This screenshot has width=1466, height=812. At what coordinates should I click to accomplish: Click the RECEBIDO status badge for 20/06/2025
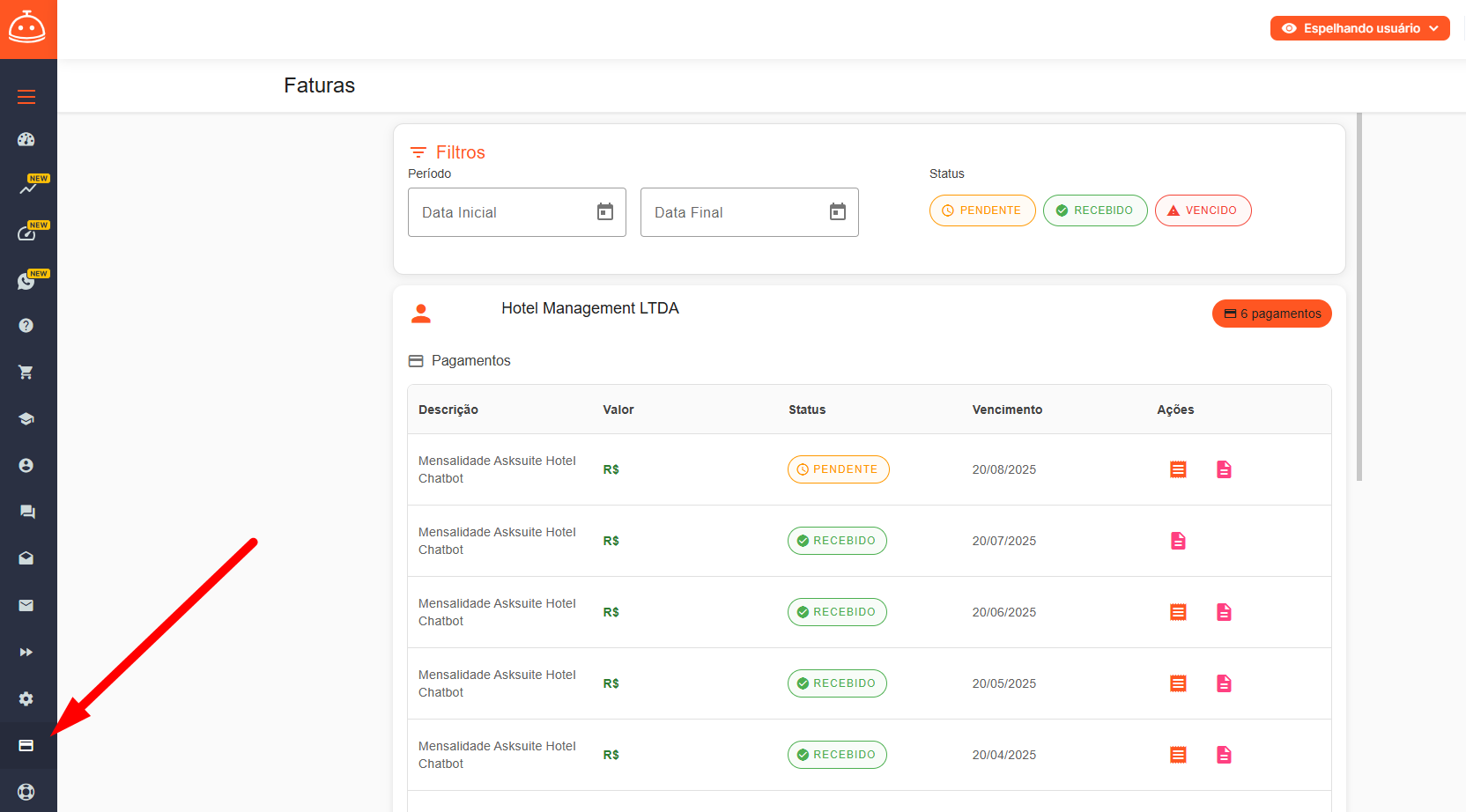coord(837,612)
